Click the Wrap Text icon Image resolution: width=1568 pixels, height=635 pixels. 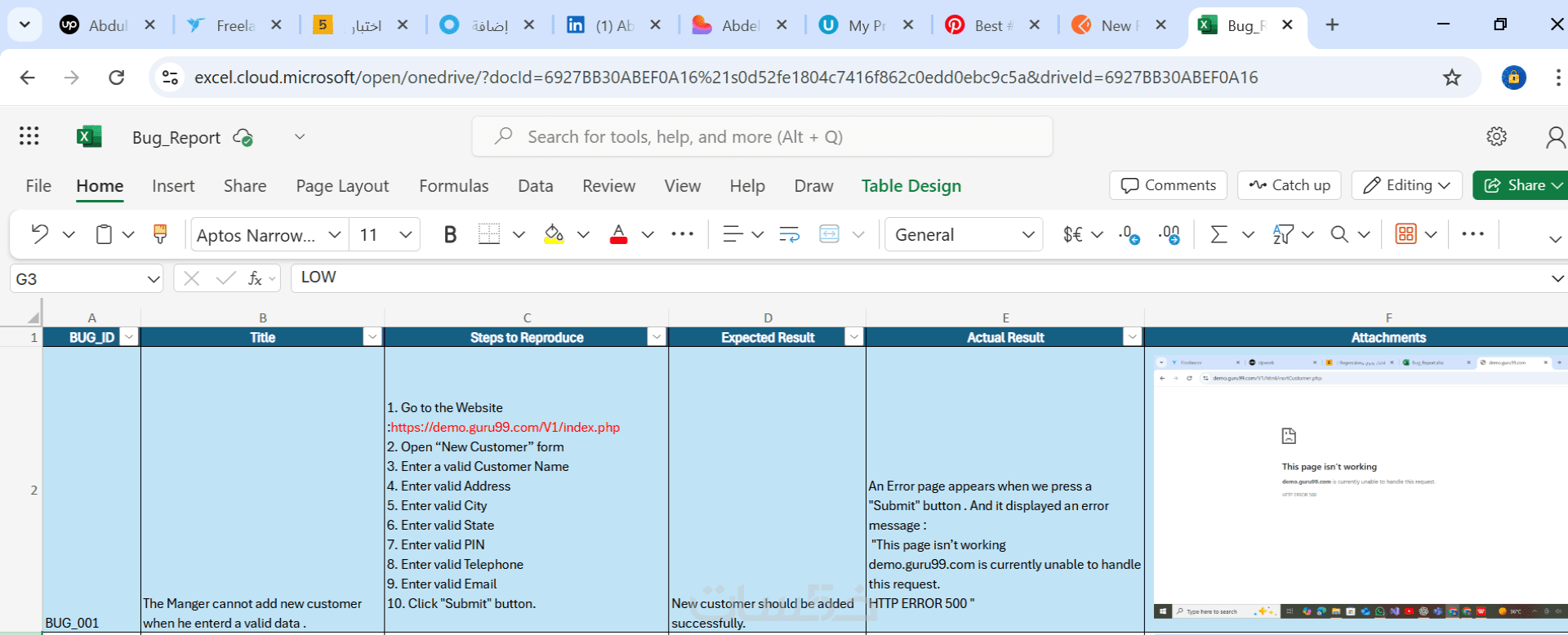[789, 235]
